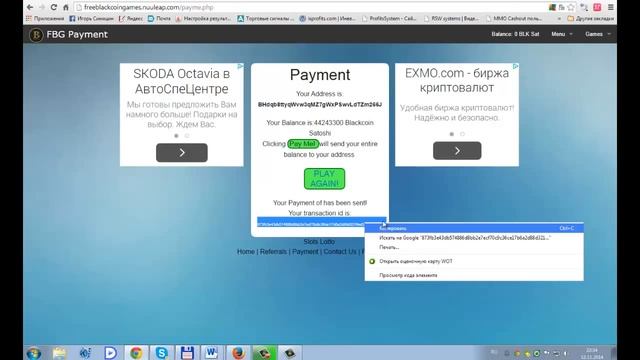Select second carousel dot on SKODA ad
This screenshot has height=360, width=640.
coord(187,136)
